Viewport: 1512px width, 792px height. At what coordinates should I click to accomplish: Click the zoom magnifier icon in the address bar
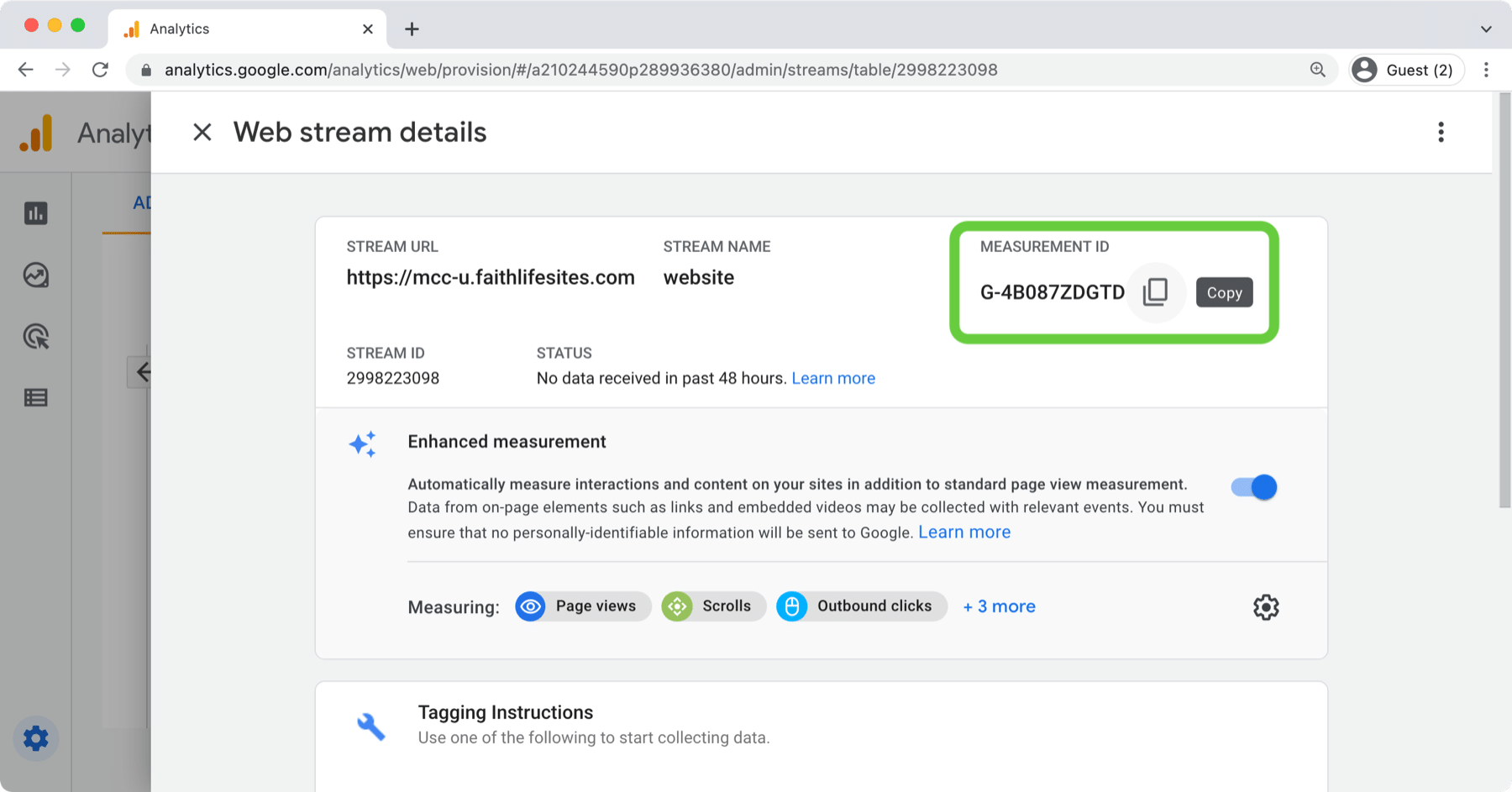(x=1317, y=70)
